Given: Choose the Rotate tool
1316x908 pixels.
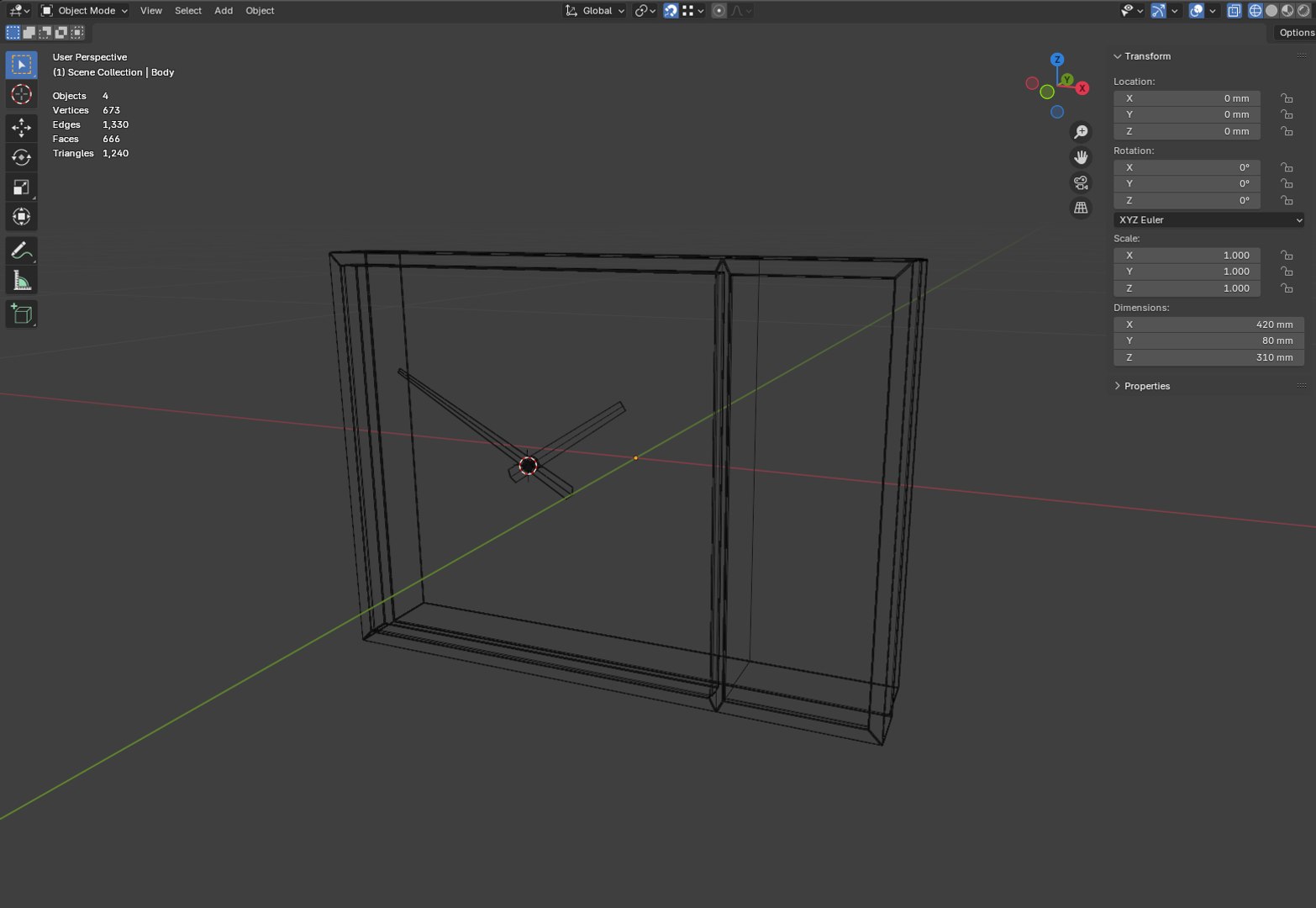Looking at the screenshot, I should tap(21, 157).
